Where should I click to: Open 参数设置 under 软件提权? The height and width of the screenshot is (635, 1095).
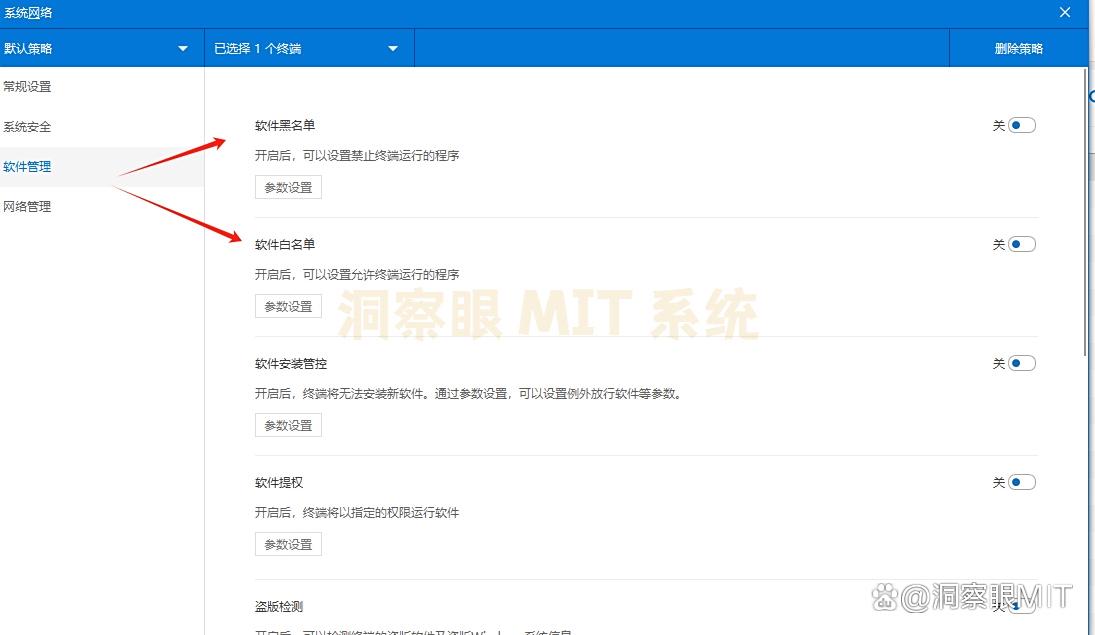pyautogui.click(x=288, y=544)
